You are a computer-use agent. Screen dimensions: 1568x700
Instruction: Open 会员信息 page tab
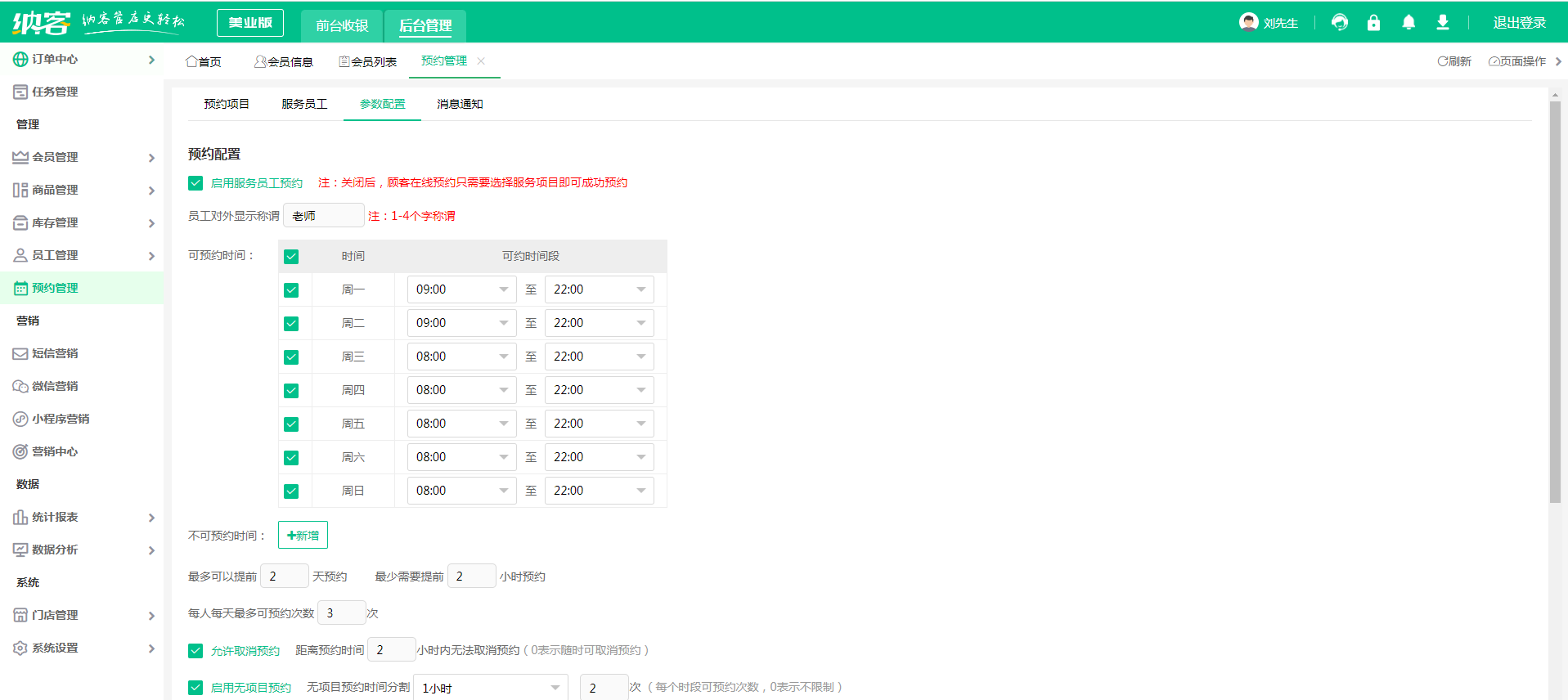pos(284,61)
